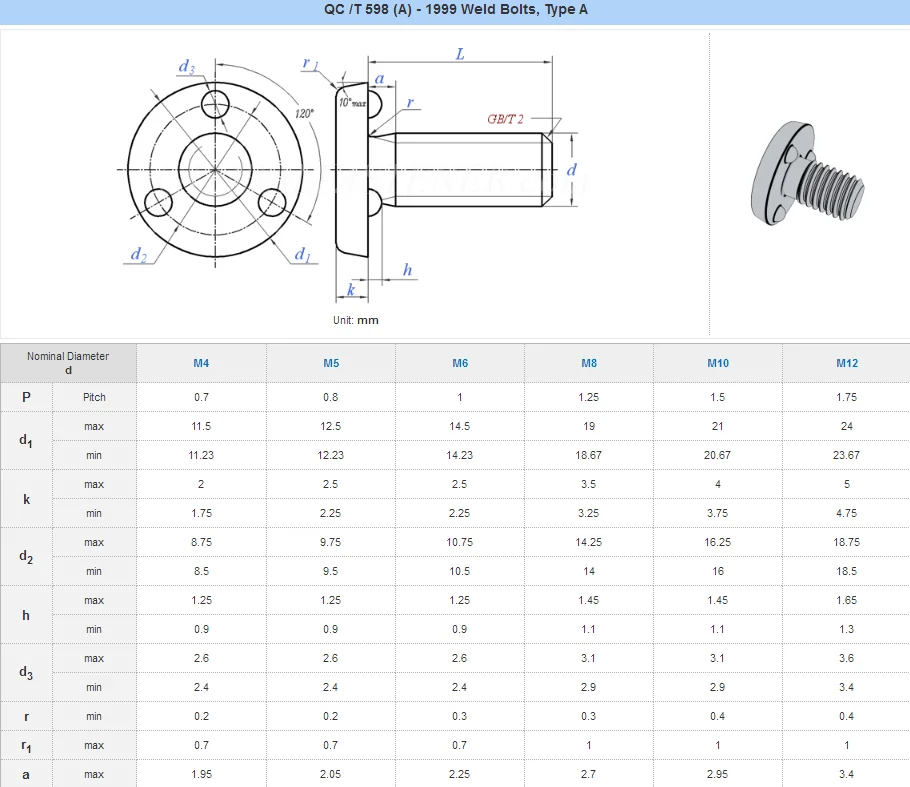Click the M4 column header link
Viewport: 910px width, 787px height.
(x=201, y=363)
